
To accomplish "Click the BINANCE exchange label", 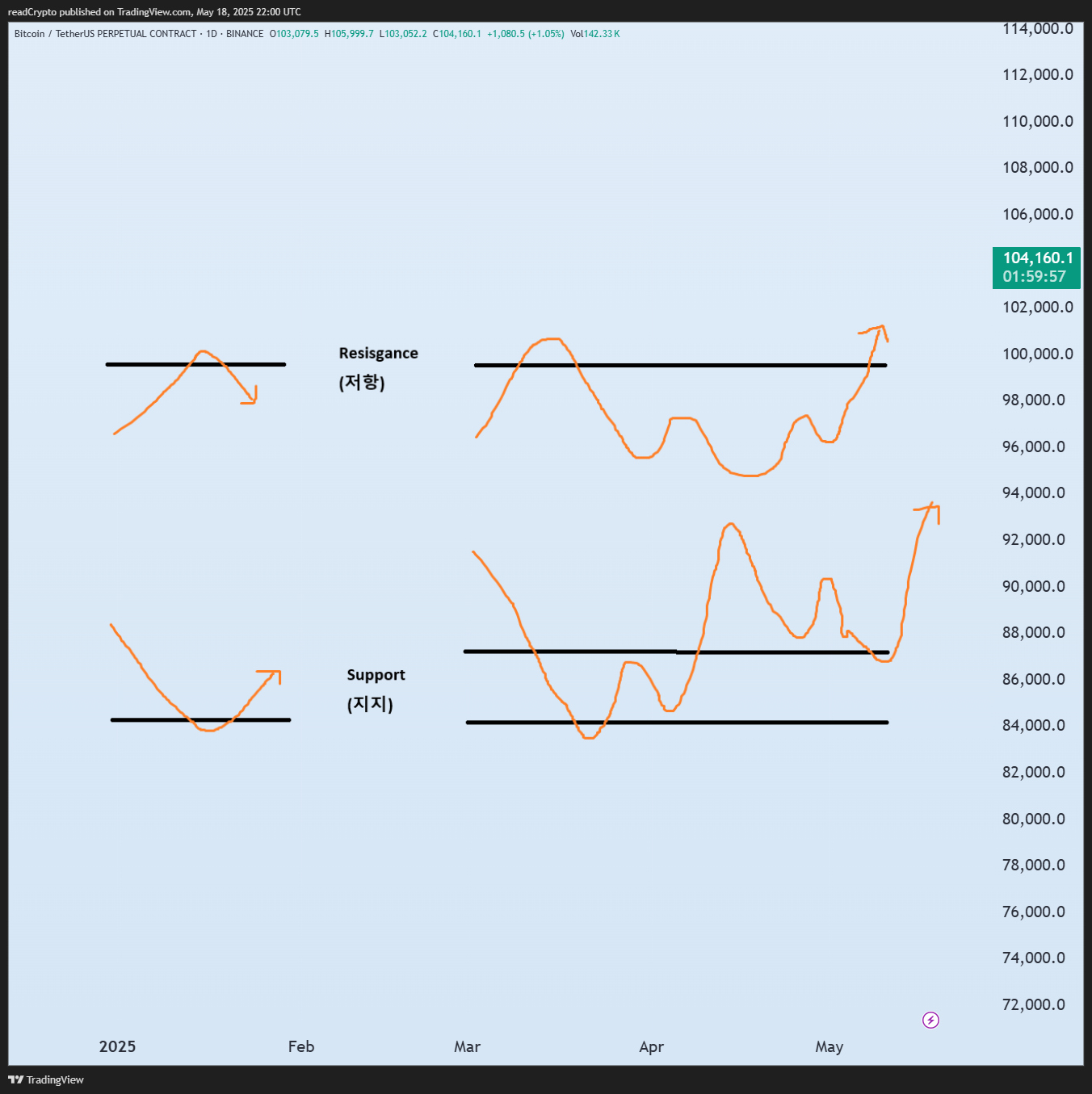I will pyautogui.click(x=245, y=34).
